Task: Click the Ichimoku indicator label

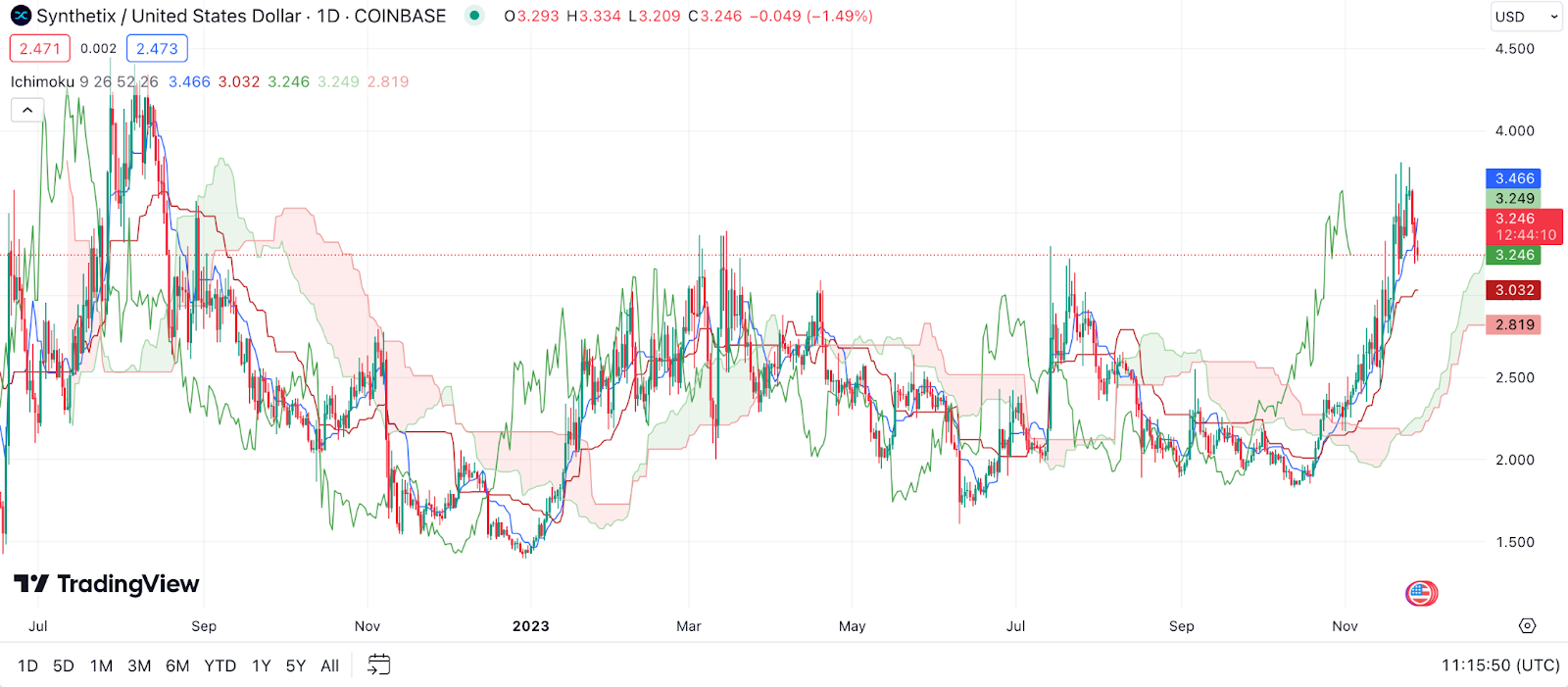Action: point(42,81)
